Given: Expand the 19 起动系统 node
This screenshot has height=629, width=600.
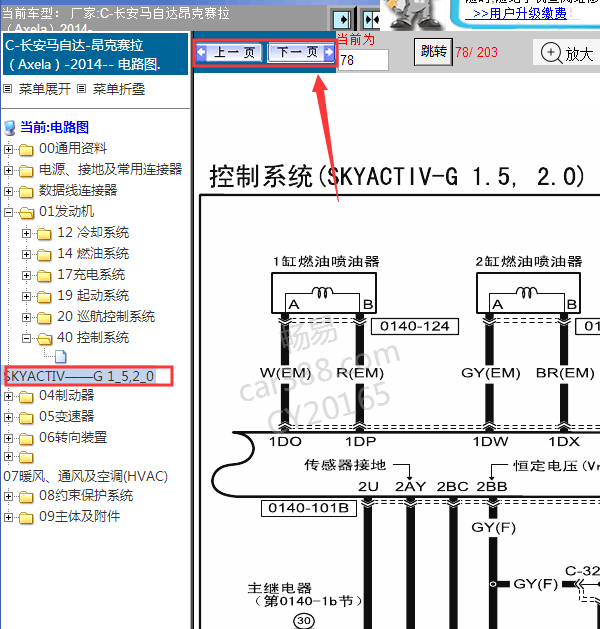Looking at the screenshot, I should tap(26, 296).
